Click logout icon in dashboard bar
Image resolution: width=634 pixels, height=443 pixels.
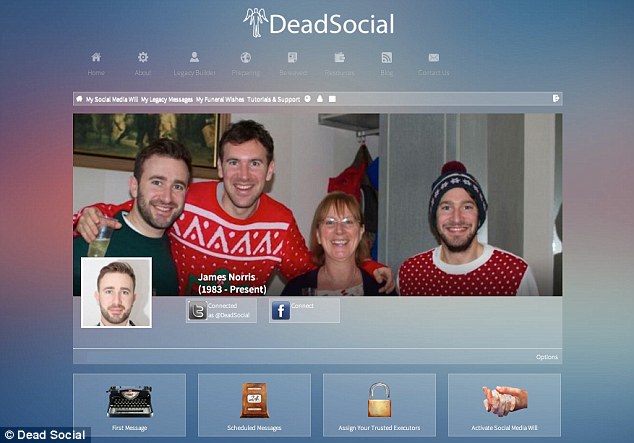(x=556, y=98)
